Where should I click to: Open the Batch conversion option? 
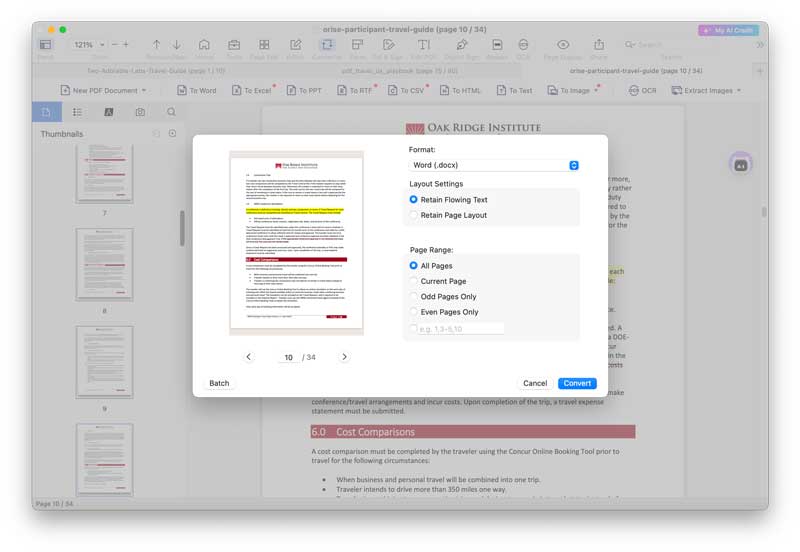point(219,383)
